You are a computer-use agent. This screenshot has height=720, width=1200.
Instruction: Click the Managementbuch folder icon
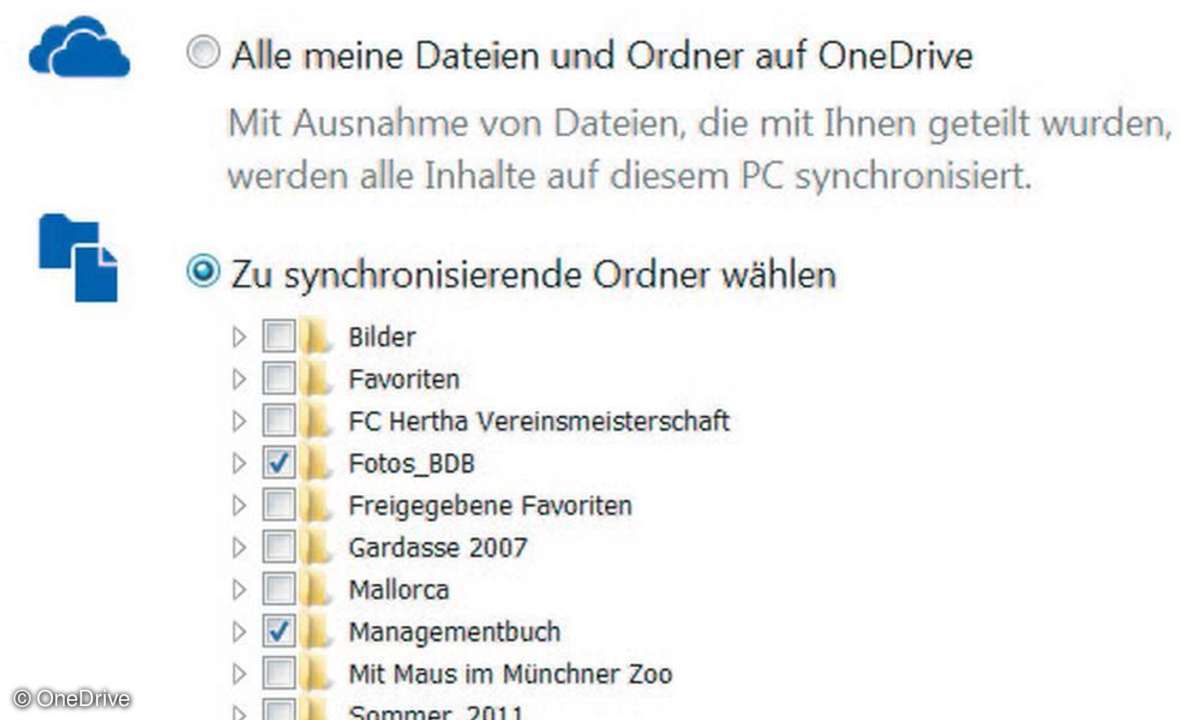[x=317, y=631]
